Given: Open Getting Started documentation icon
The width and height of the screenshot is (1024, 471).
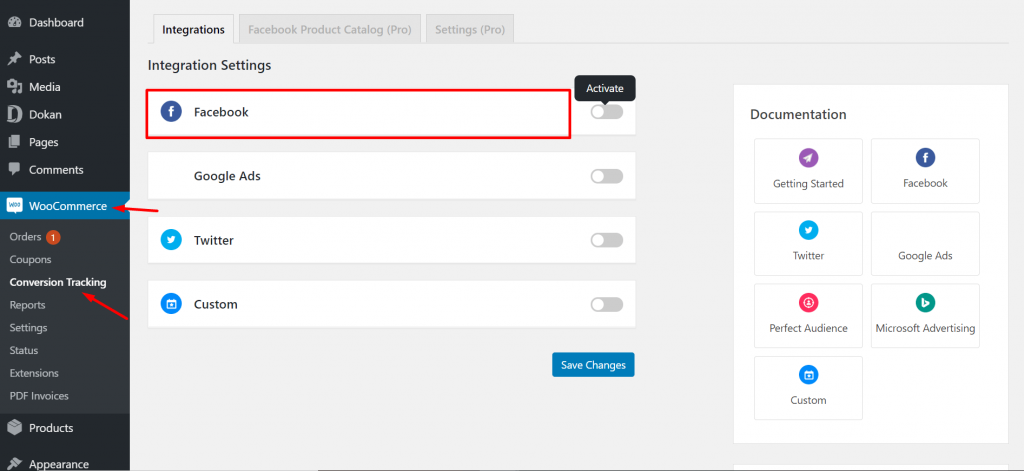Looking at the screenshot, I should click(808, 158).
